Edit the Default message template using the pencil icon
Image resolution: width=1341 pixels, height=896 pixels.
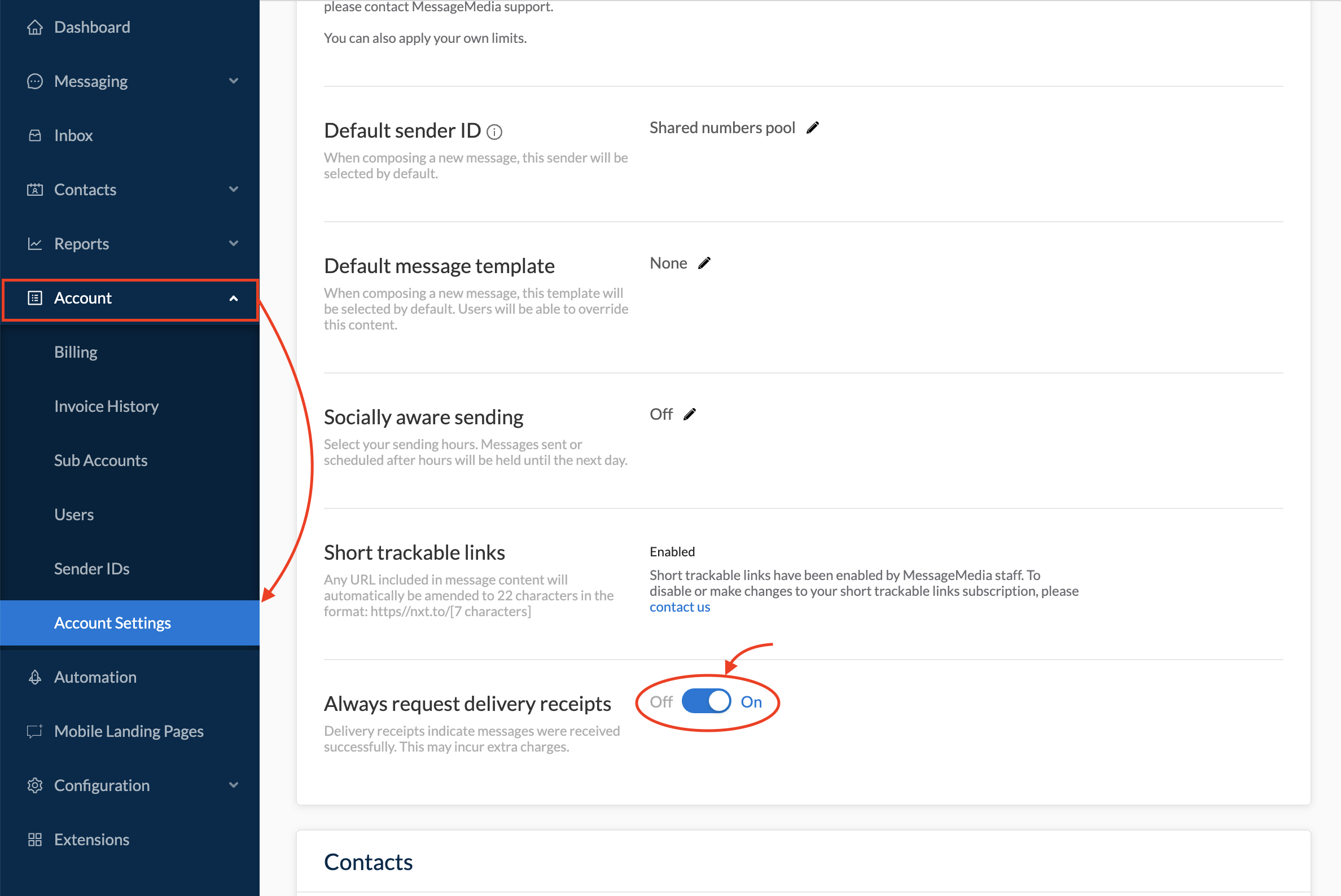704,262
